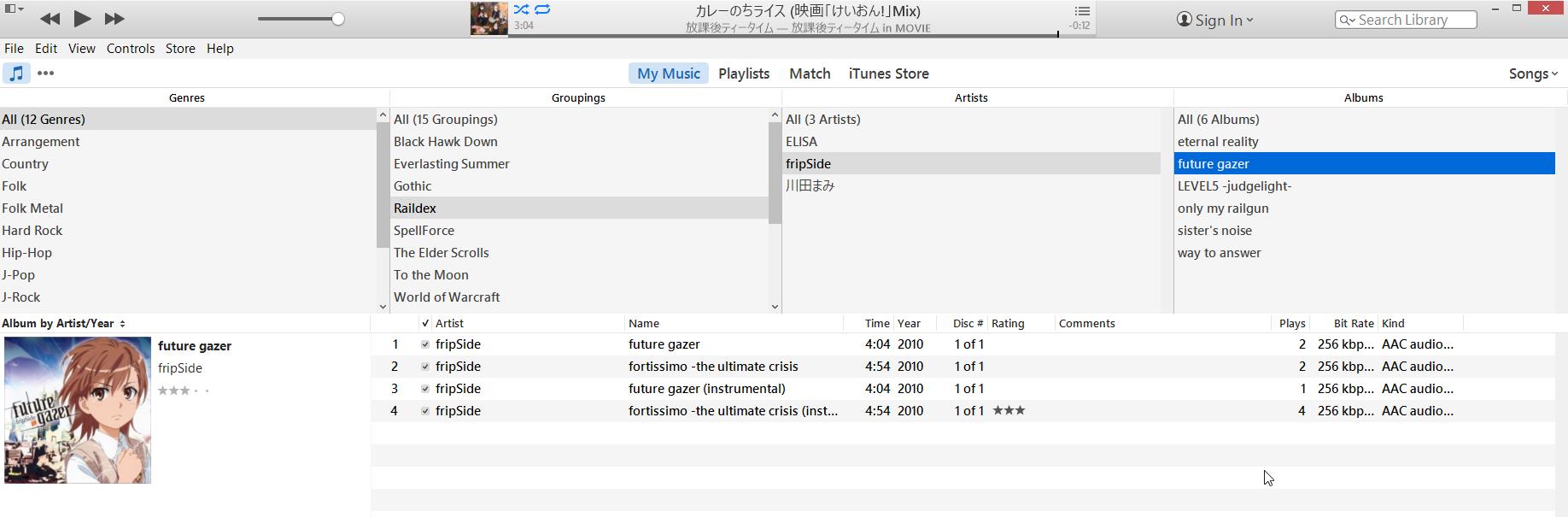The width and height of the screenshot is (1568, 517).
Task: Open the mini player menu icon
Action: pos(14,9)
